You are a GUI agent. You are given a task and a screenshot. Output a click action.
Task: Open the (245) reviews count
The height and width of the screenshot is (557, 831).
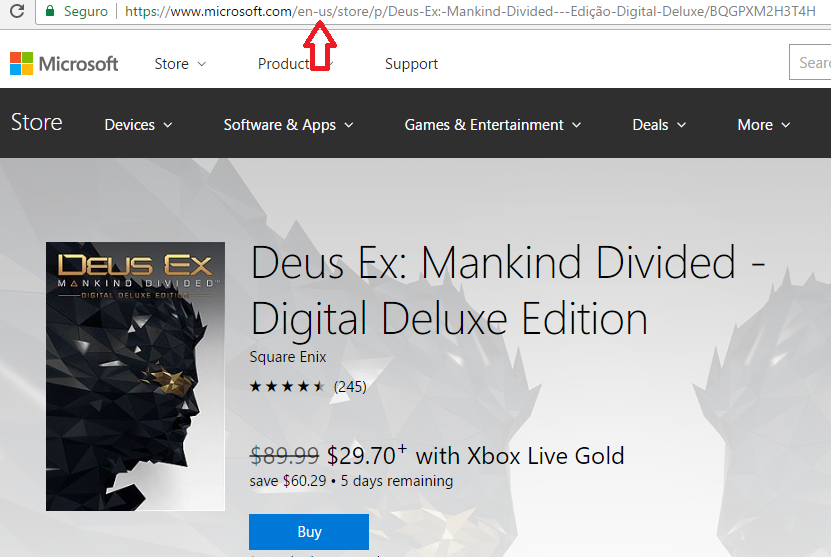[350, 387]
